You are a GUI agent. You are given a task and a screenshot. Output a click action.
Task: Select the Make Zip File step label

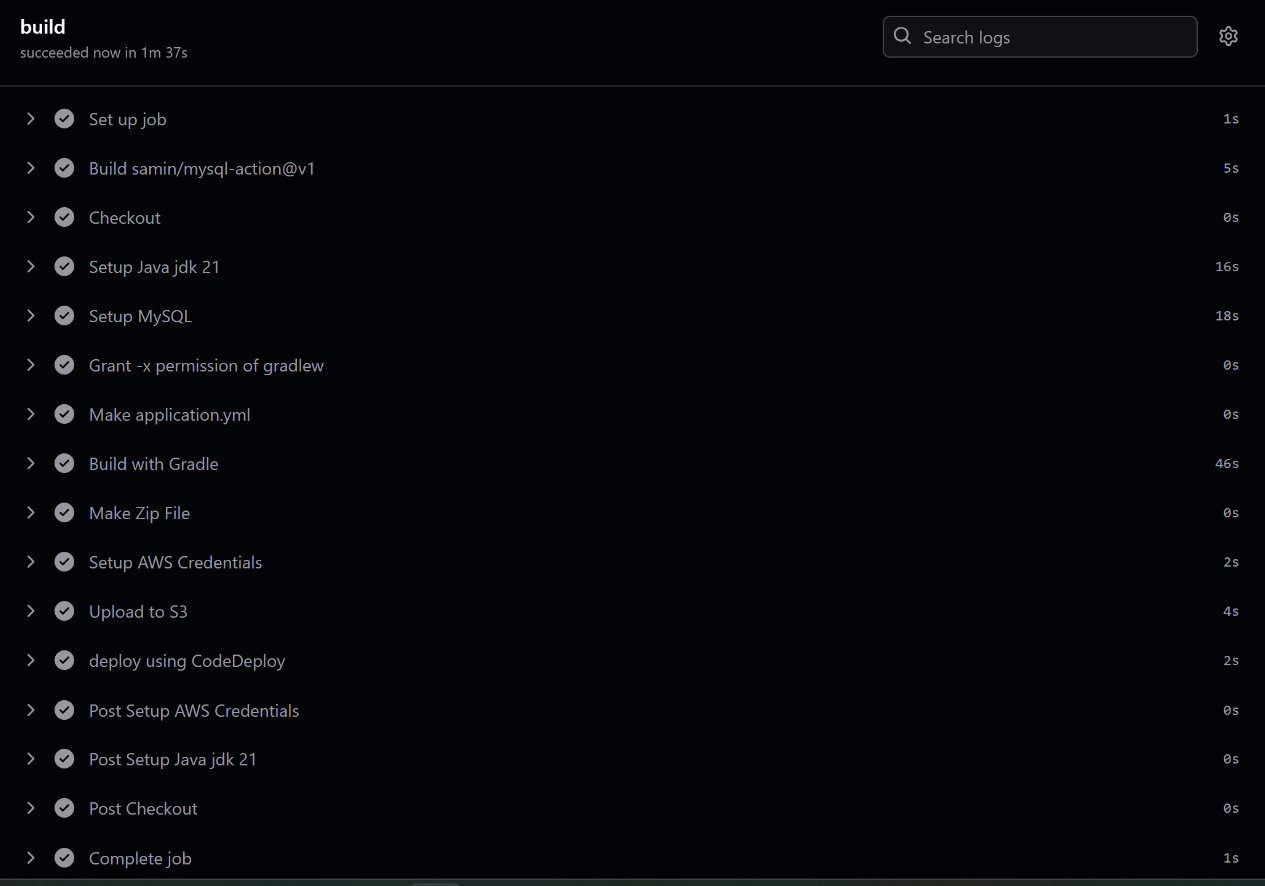pyautogui.click(x=139, y=513)
